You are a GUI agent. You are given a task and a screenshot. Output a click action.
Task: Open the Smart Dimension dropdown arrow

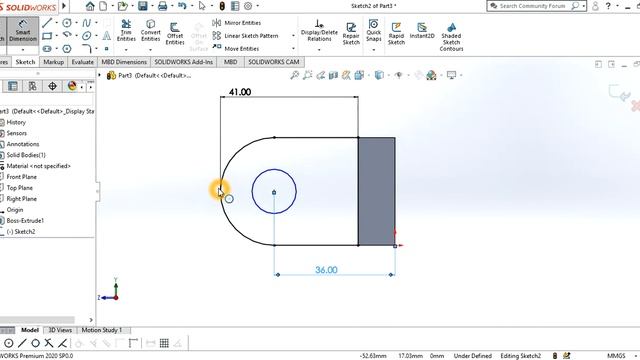[x=23, y=50]
